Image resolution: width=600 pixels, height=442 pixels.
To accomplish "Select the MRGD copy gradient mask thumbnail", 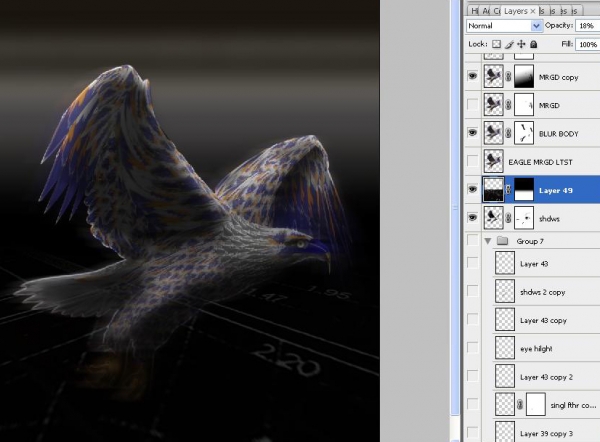I will click(x=524, y=76).
